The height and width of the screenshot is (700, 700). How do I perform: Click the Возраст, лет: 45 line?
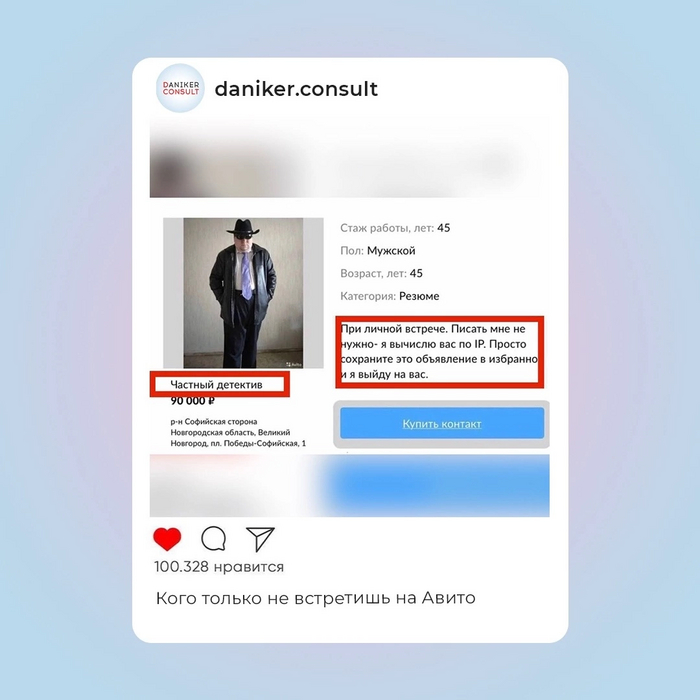[381, 273]
